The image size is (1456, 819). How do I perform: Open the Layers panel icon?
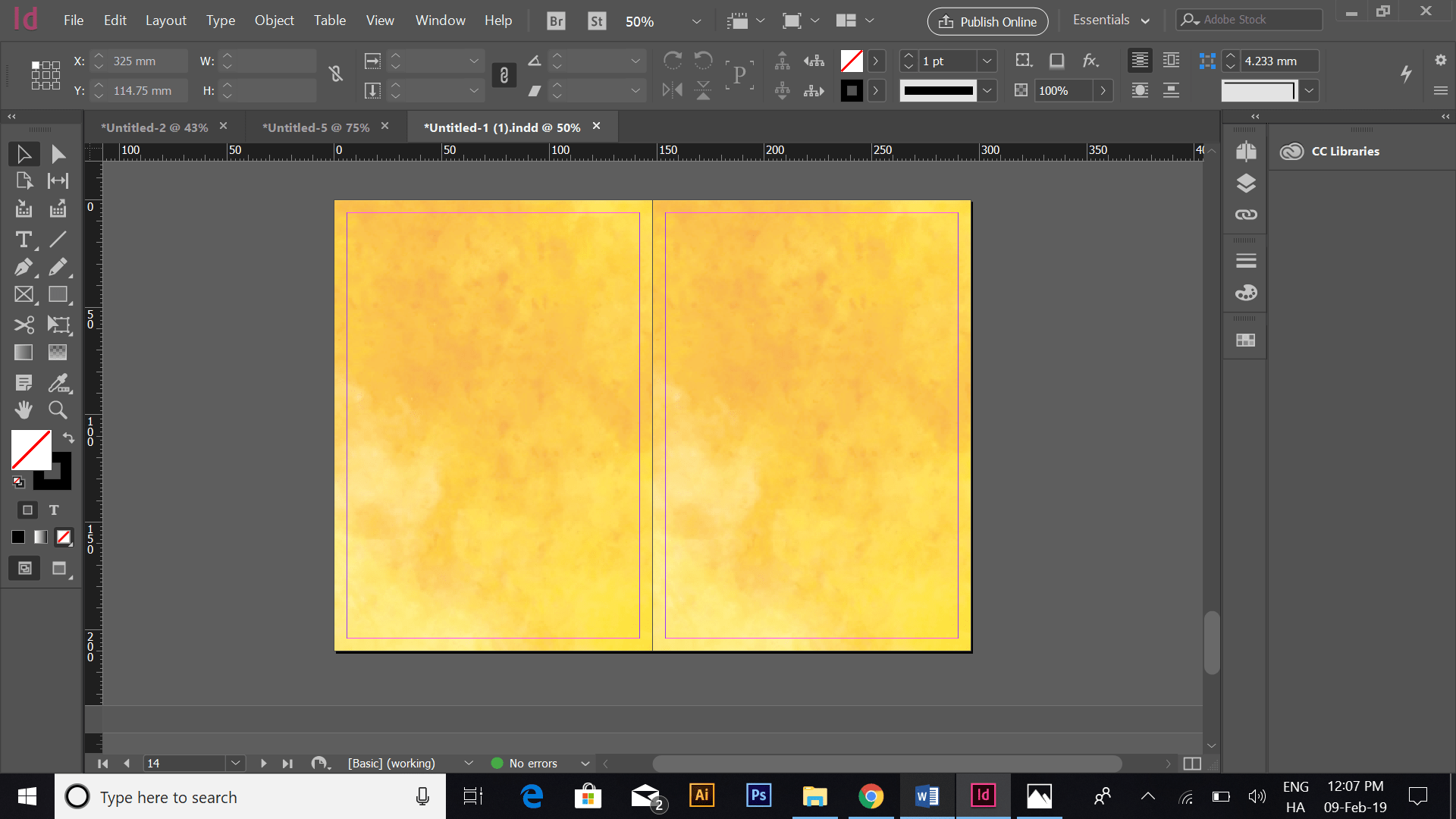pyautogui.click(x=1246, y=184)
